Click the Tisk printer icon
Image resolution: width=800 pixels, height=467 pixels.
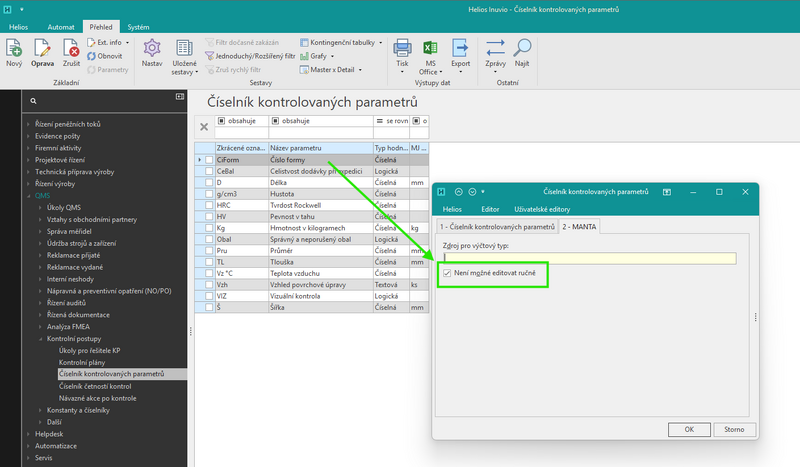tap(402, 48)
